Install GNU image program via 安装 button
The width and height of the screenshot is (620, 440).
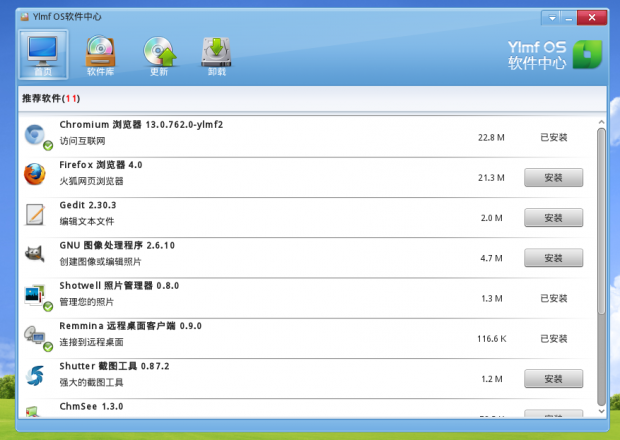553,258
